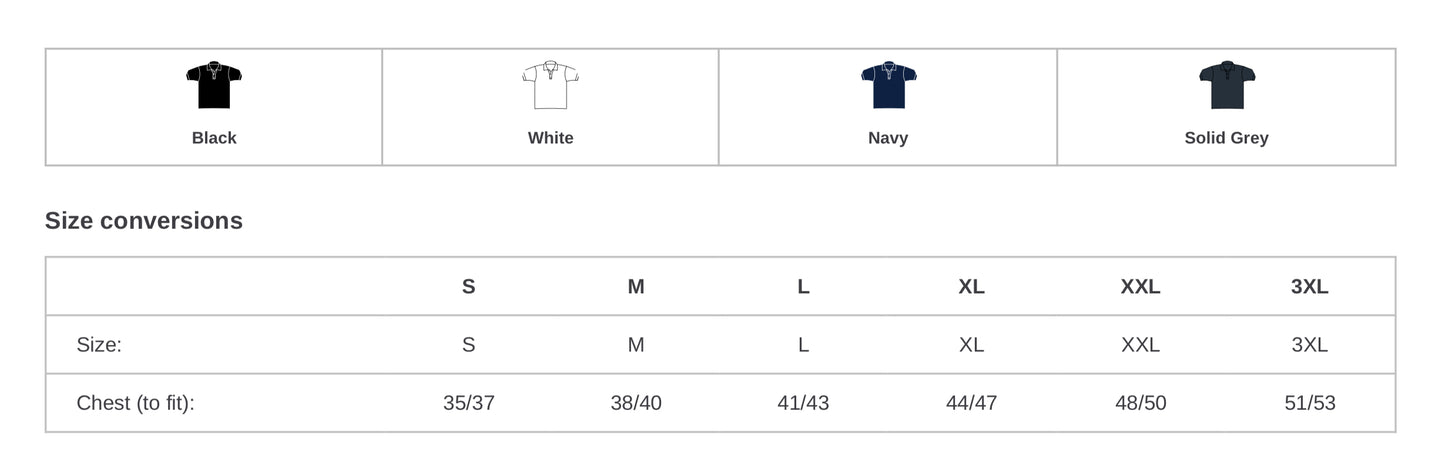Pick the solid grey polo shirt icon

pos(1226,85)
